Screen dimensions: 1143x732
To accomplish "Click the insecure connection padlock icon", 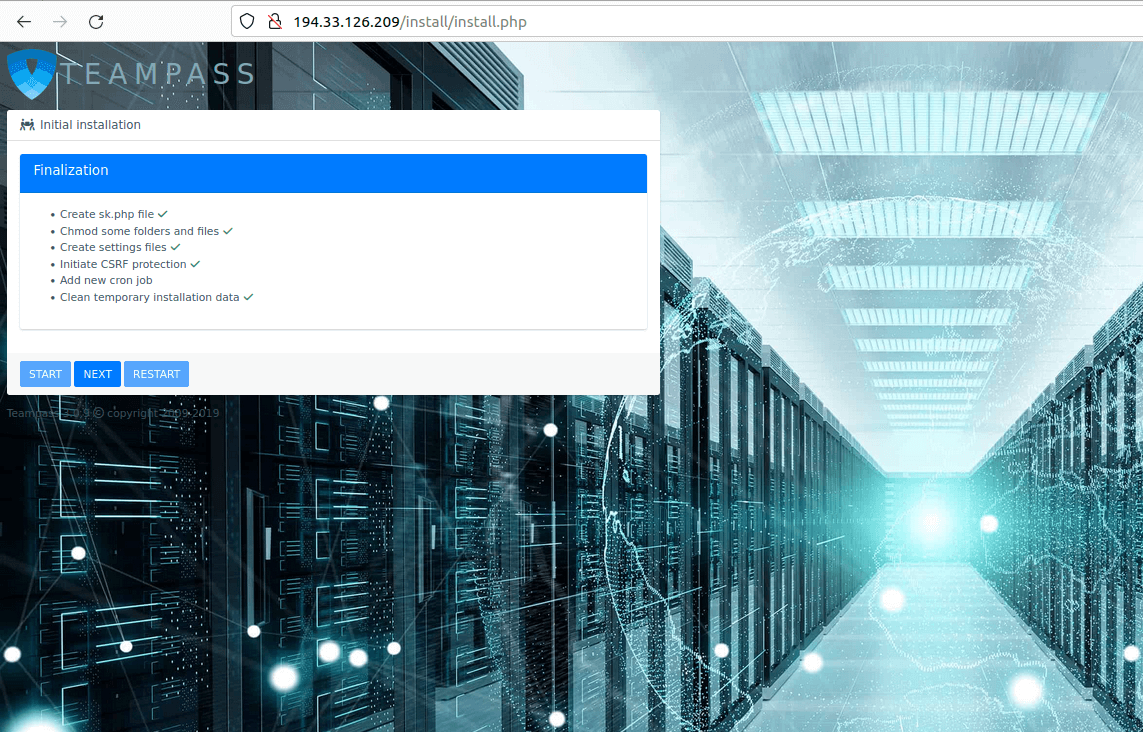I will point(274,22).
